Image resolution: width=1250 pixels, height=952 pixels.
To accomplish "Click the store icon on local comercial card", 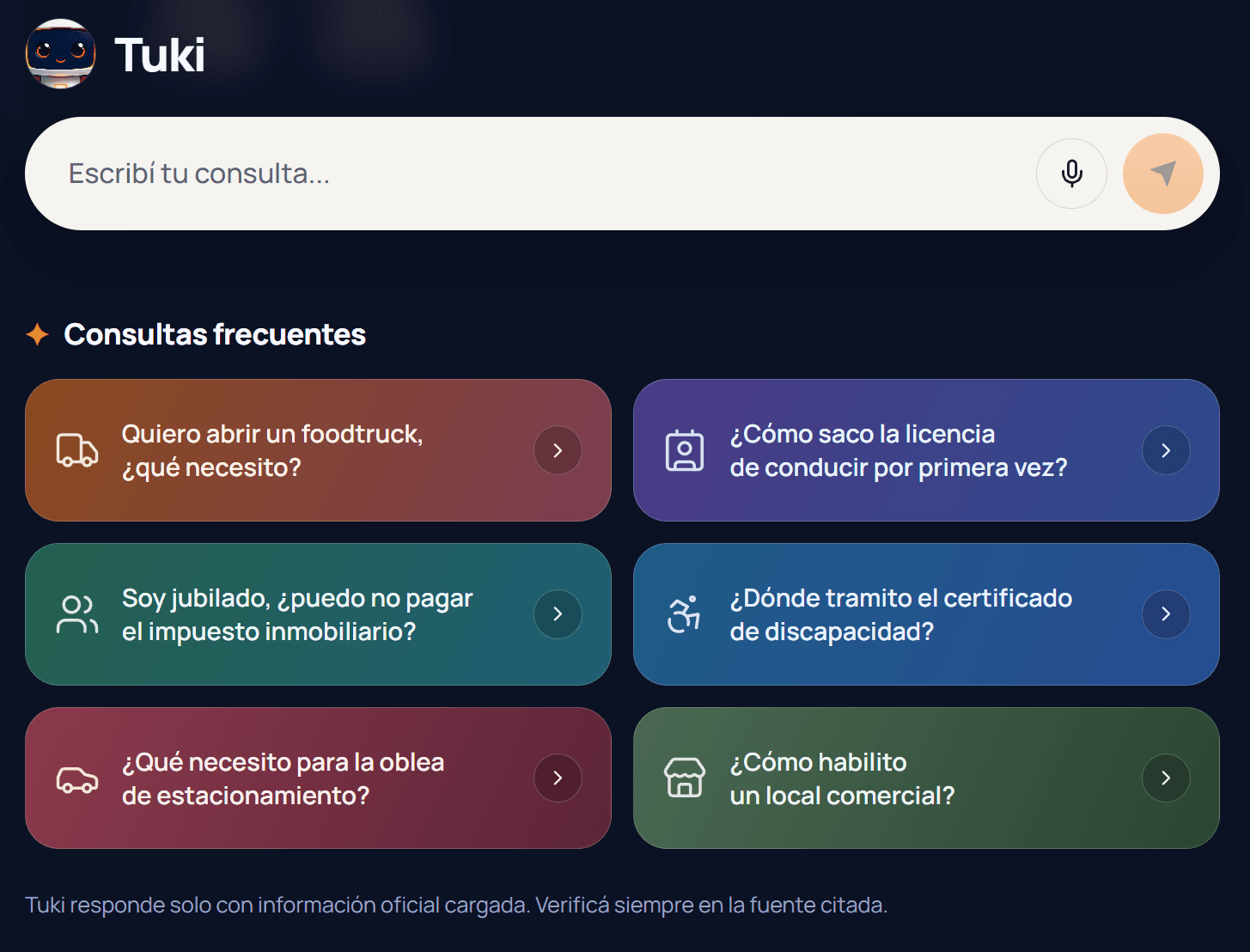I will tap(685, 778).
